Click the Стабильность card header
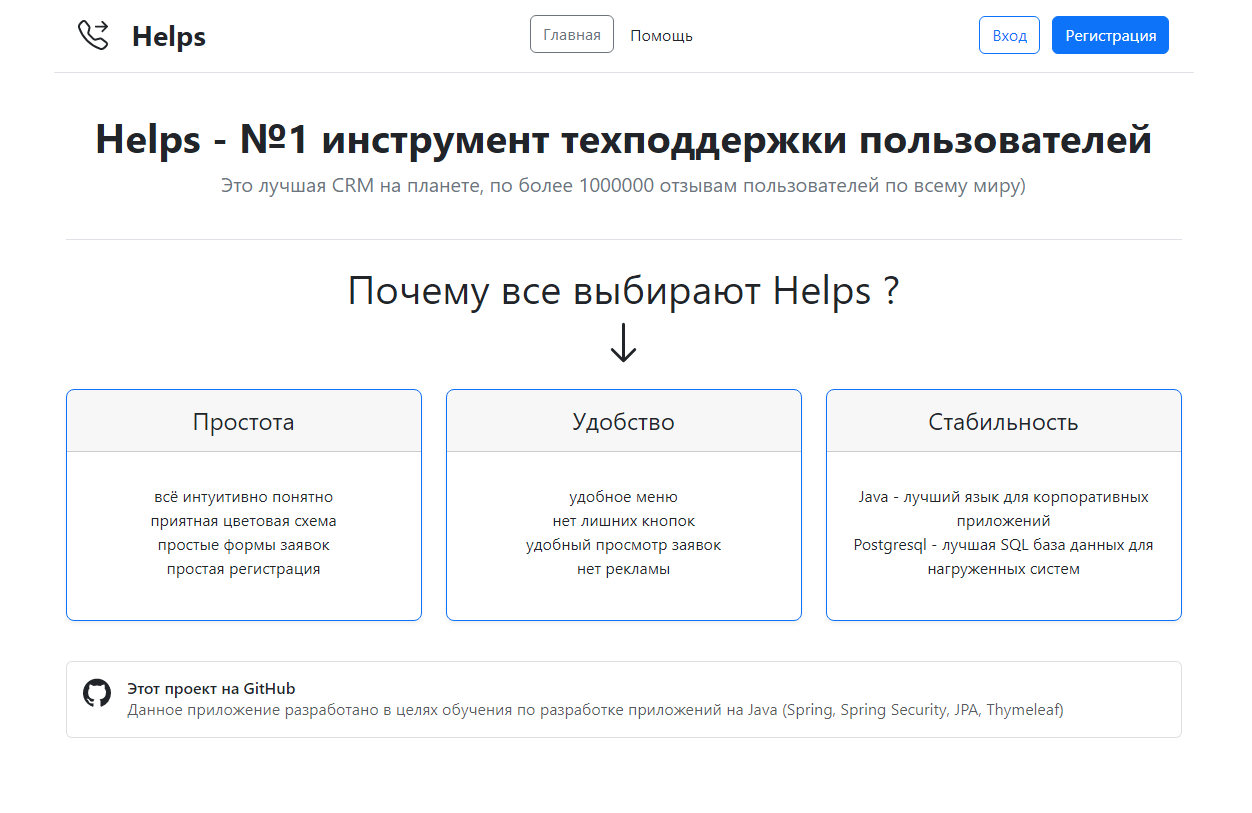The height and width of the screenshot is (813, 1252). tap(1003, 420)
